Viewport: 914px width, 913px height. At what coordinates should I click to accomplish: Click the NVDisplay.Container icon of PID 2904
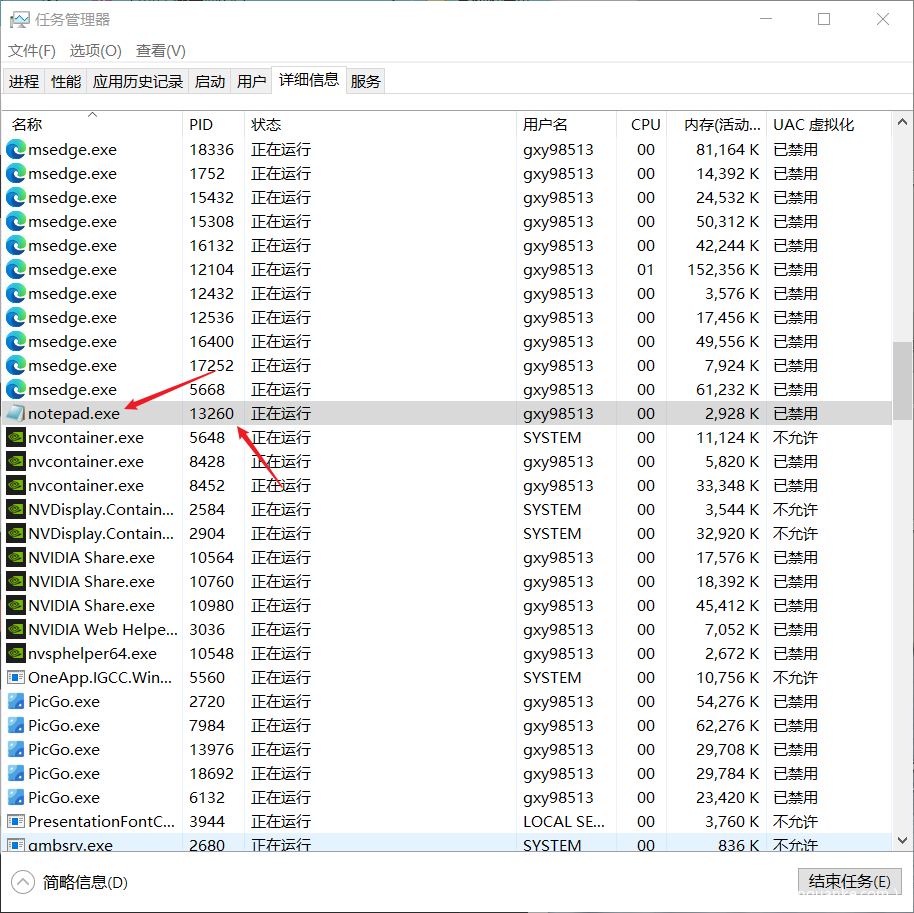coord(16,533)
